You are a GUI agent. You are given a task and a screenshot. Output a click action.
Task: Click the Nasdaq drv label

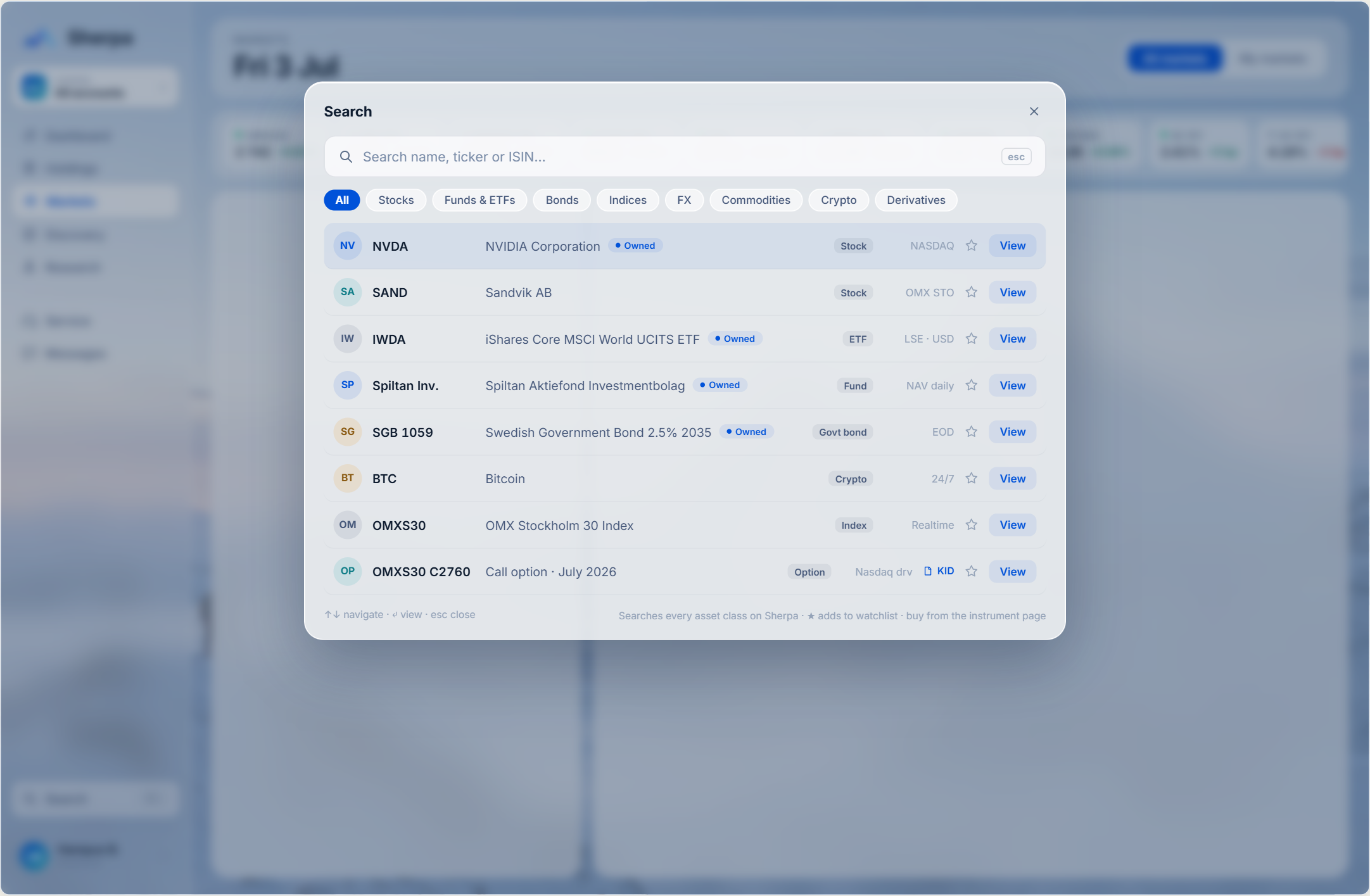[884, 572]
